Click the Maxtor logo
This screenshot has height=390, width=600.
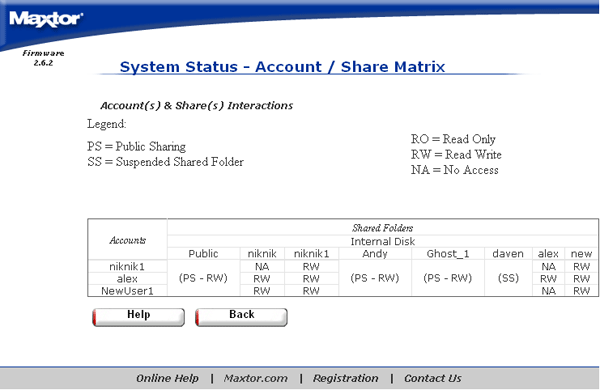point(46,19)
